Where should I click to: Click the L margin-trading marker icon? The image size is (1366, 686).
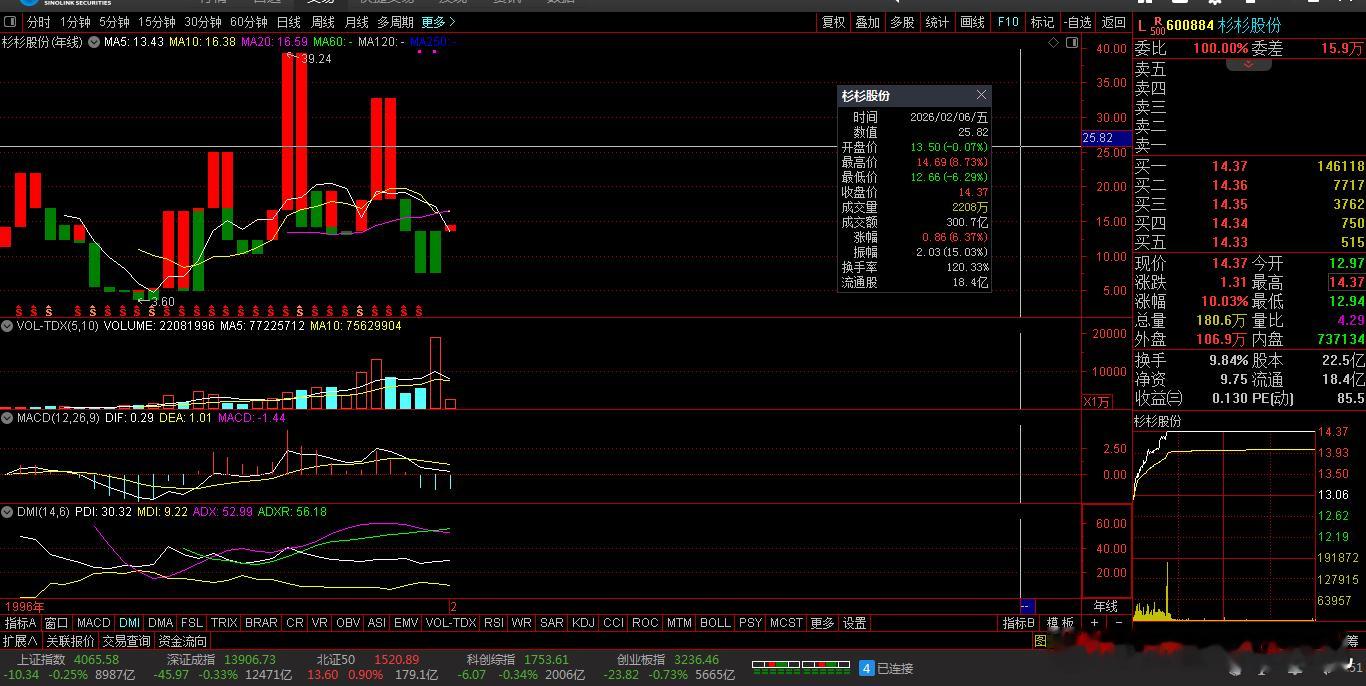tap(1142, 25)
